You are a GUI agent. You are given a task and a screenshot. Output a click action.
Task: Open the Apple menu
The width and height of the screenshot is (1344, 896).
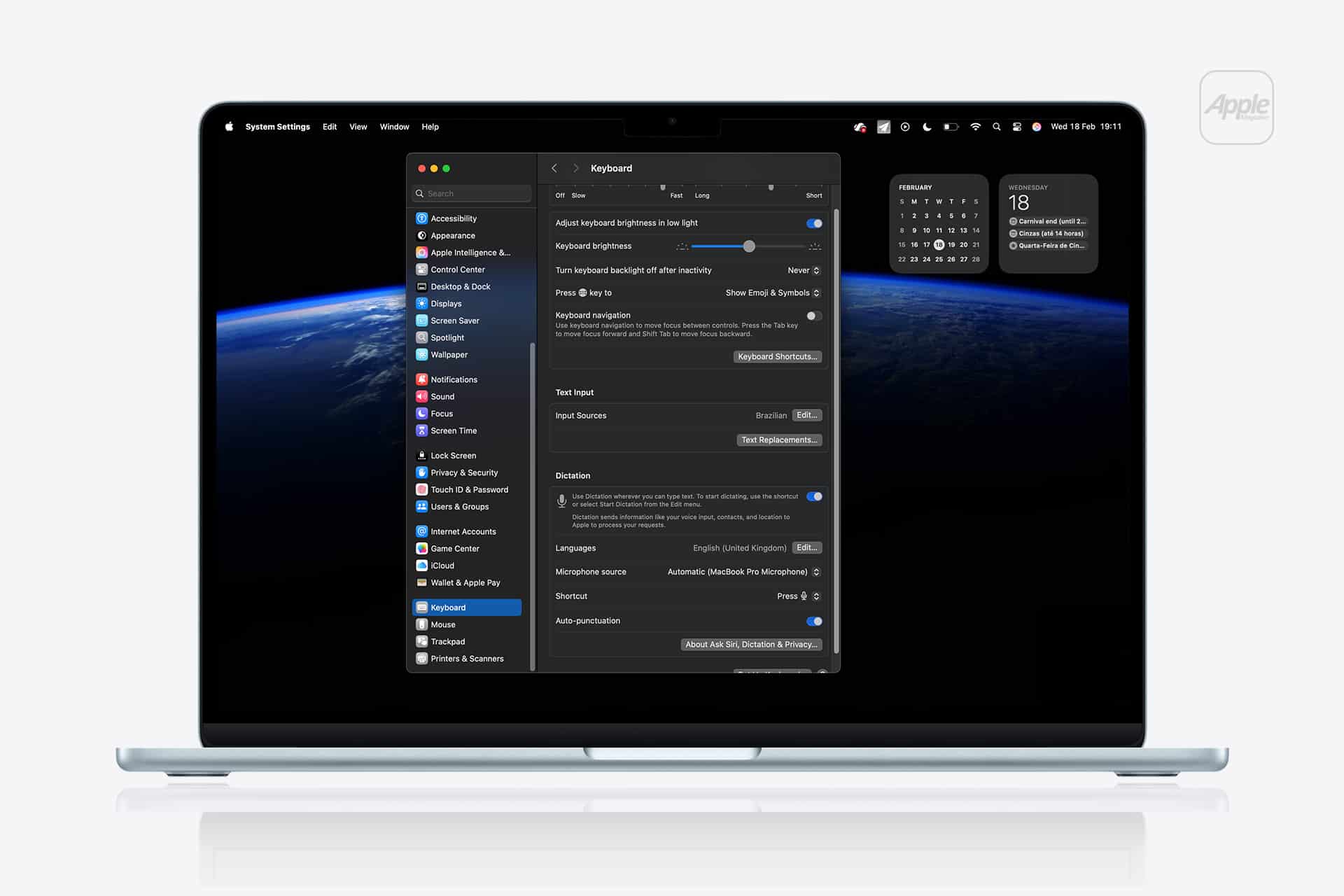tap(229, 127)
